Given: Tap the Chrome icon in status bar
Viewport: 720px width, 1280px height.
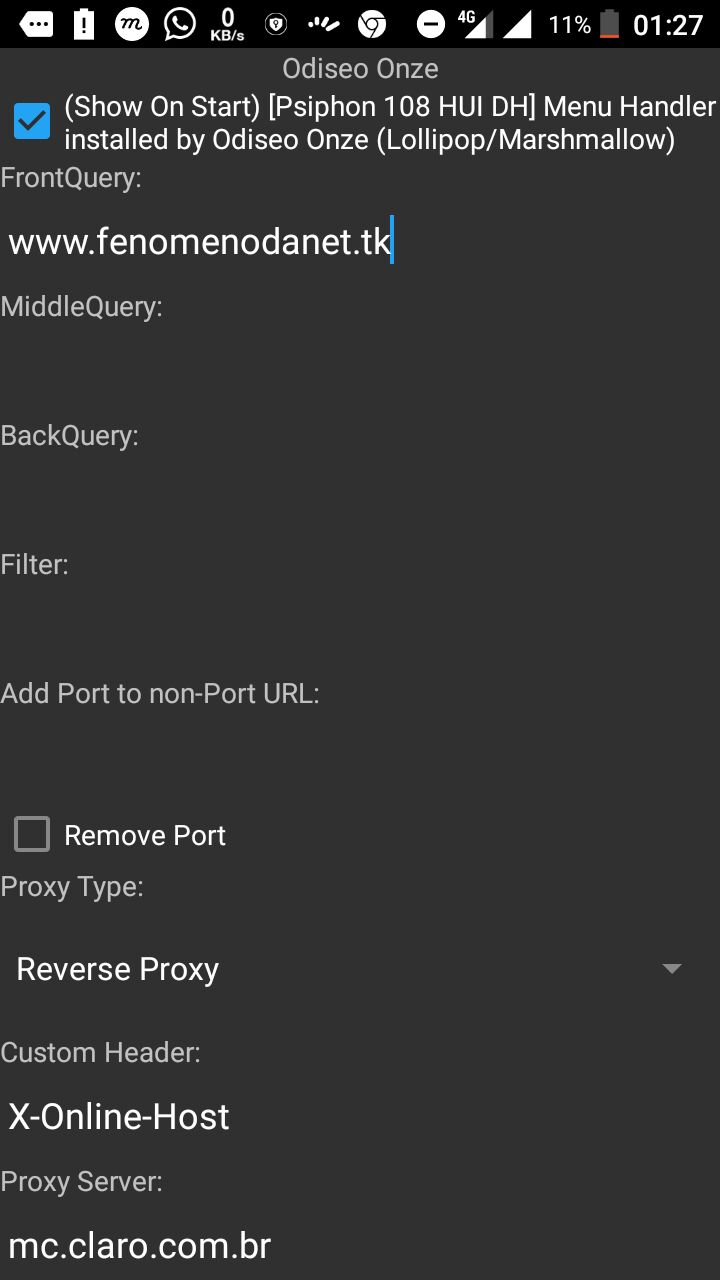Looking at the screenshot, I should tap(372, 25).
